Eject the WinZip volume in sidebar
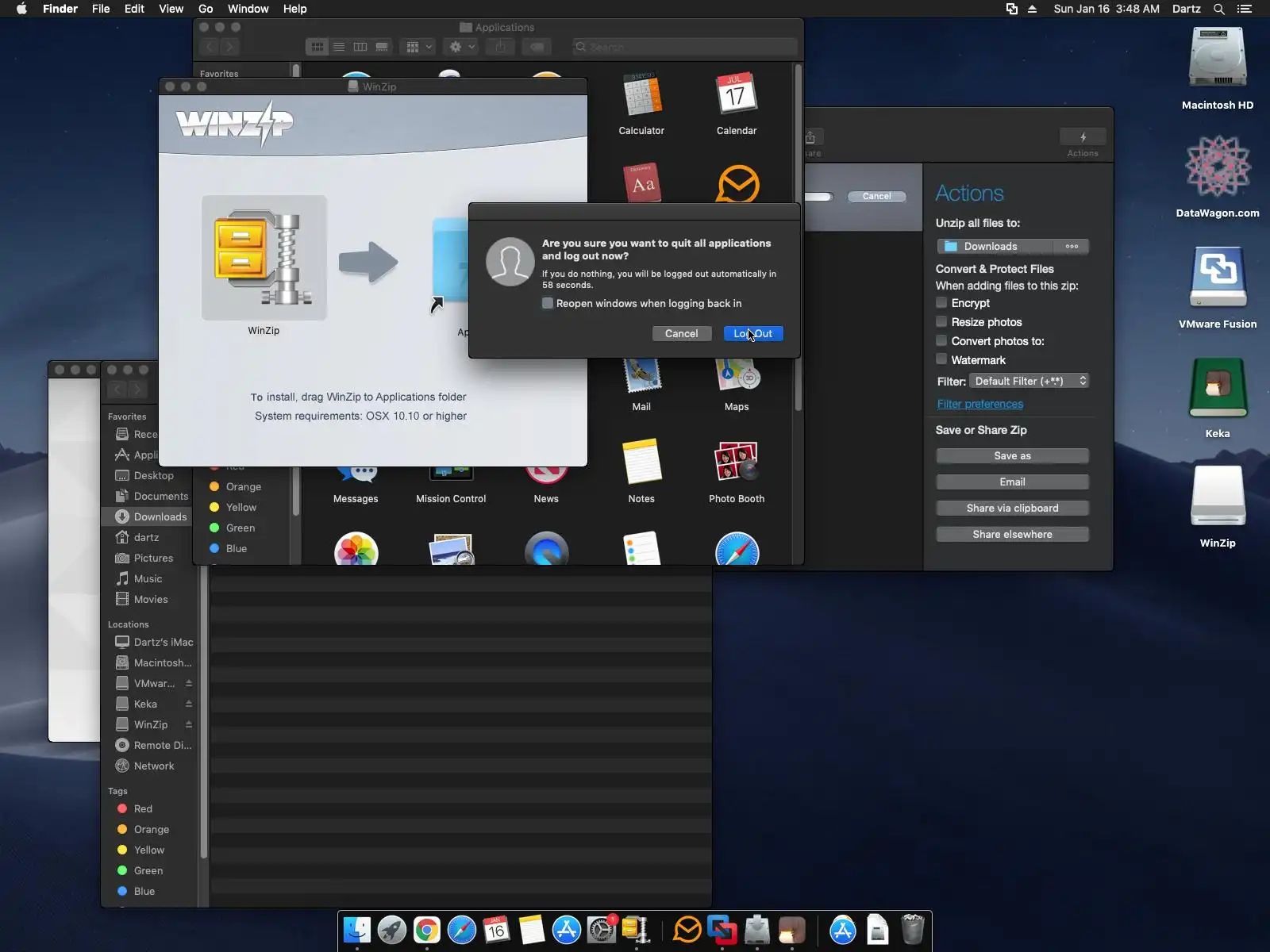The height and width of the screenshot is (952, 1270). (x=189, y=724)
